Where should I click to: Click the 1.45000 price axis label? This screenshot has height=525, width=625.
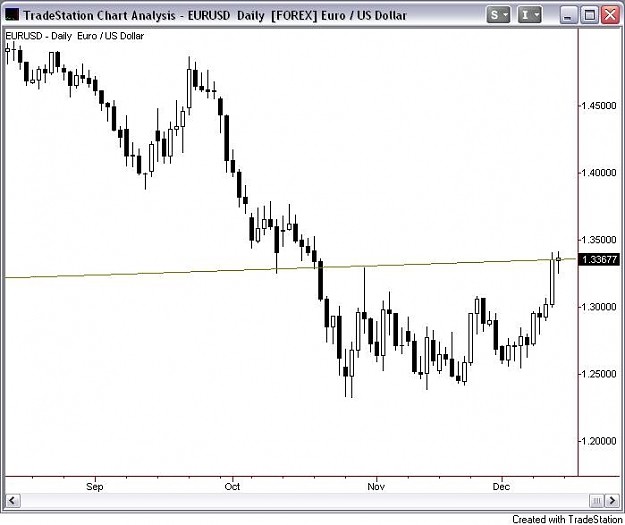[x=598, y=106]
